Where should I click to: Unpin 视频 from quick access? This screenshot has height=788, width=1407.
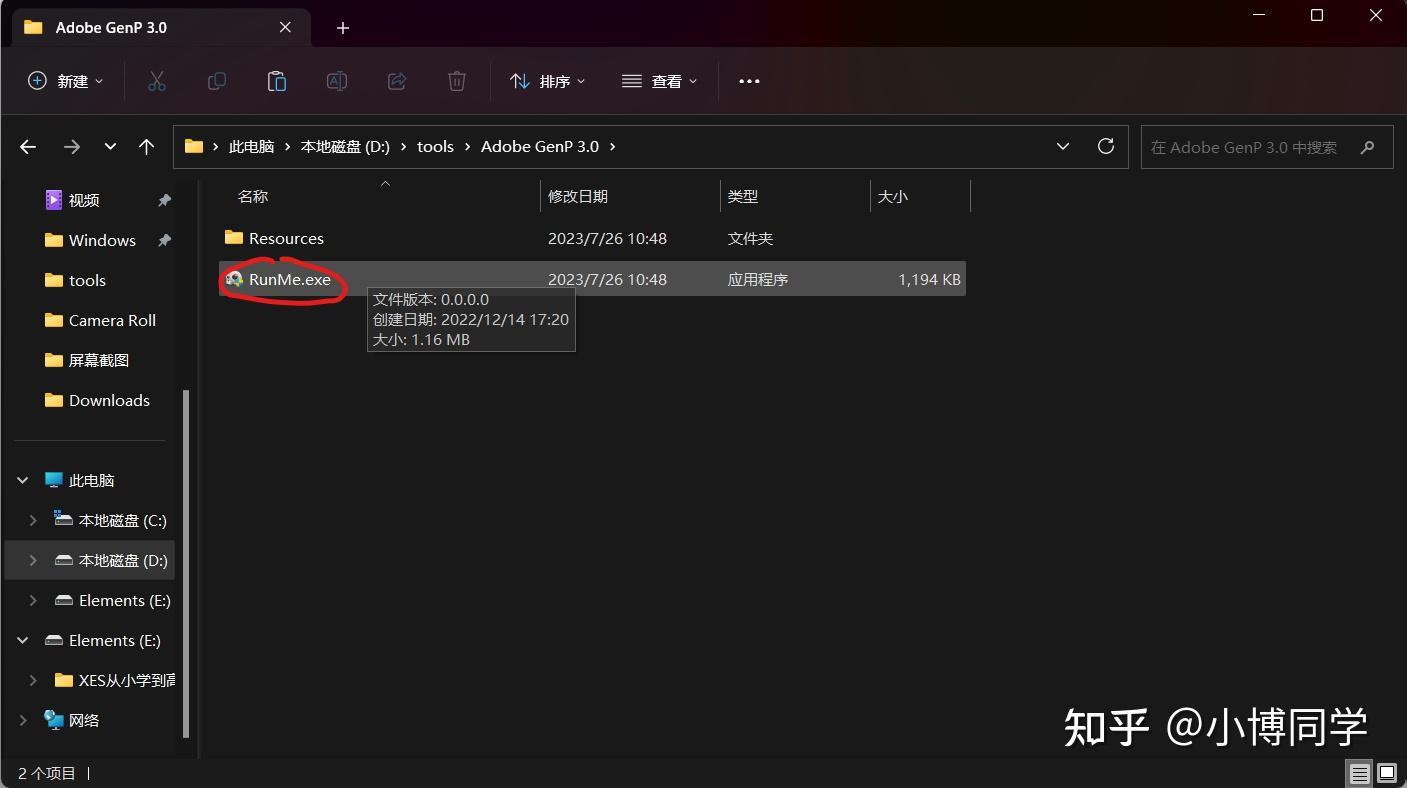coord(164,200)
